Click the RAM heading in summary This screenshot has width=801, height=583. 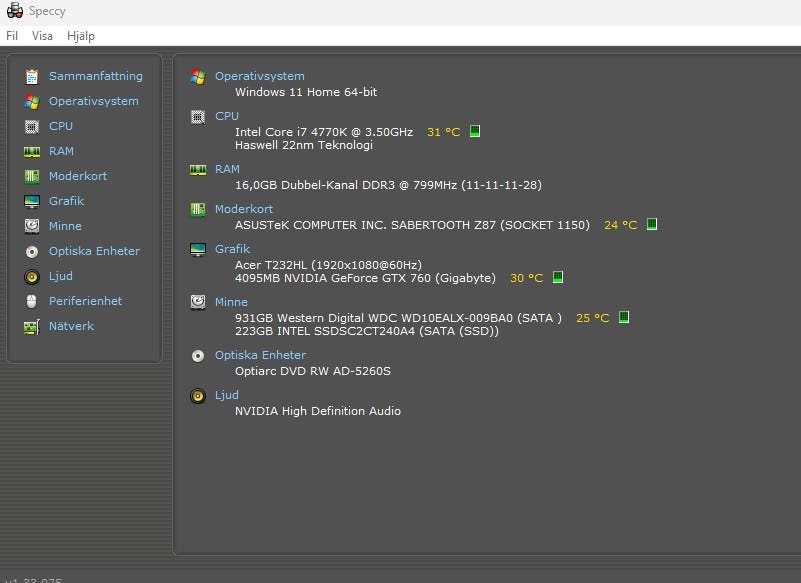[x=227, y=169]
